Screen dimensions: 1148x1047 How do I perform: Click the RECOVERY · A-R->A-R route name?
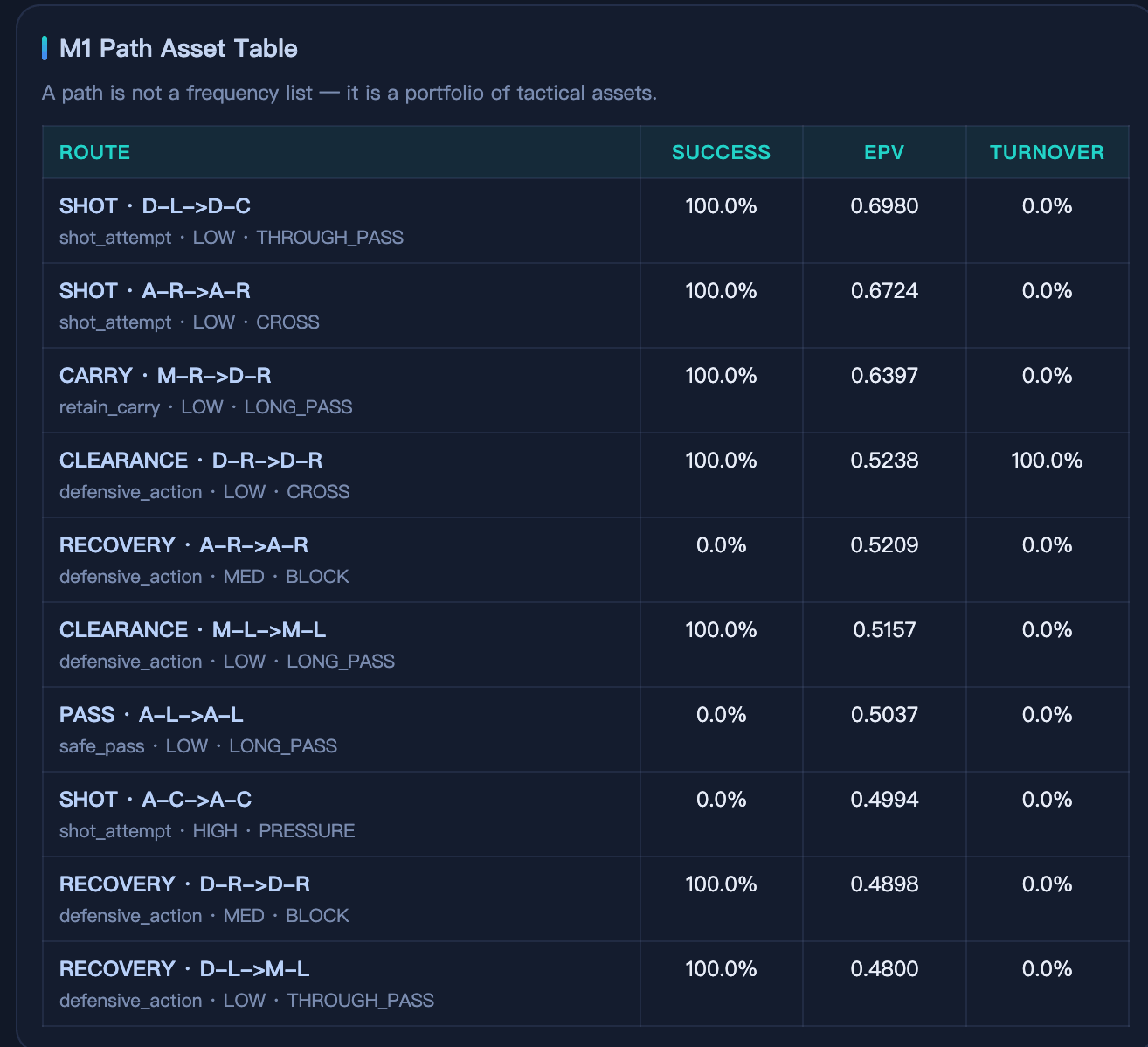tap(183, 545)
